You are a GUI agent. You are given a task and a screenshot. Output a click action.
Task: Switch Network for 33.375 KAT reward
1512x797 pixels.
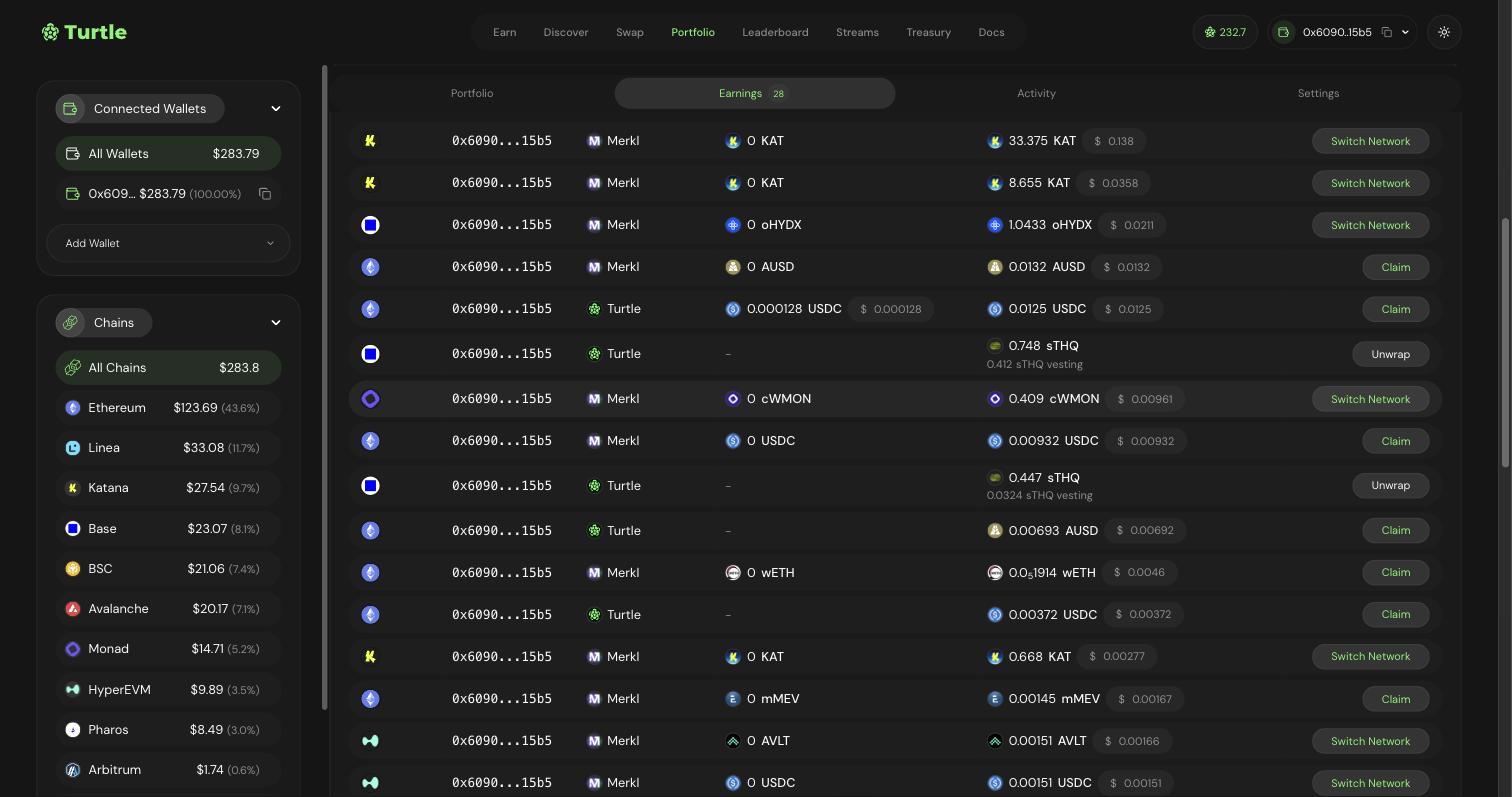pos(1370,141)
